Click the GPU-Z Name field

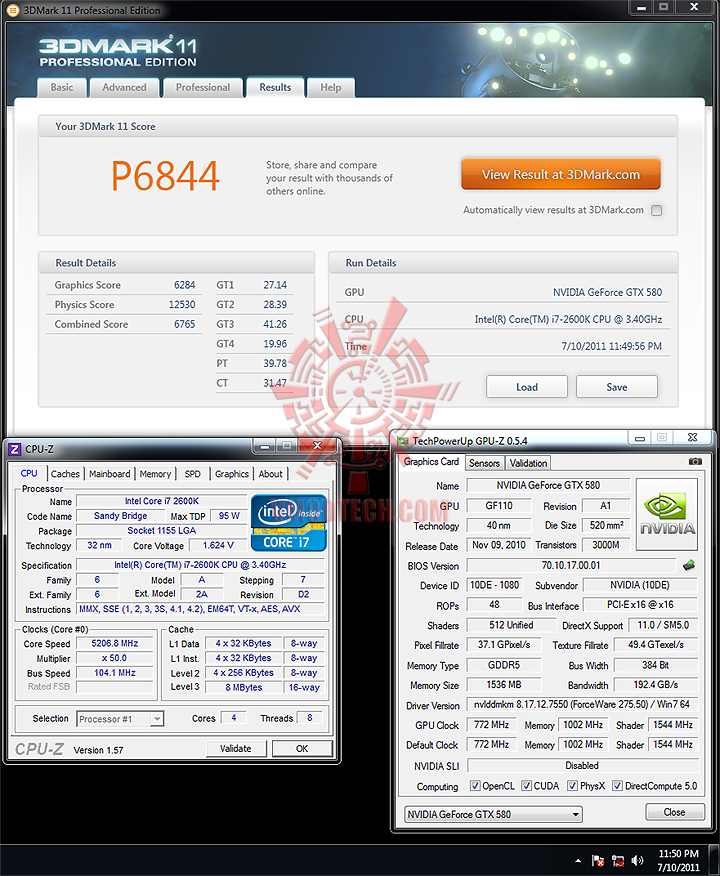pos(548,485)
